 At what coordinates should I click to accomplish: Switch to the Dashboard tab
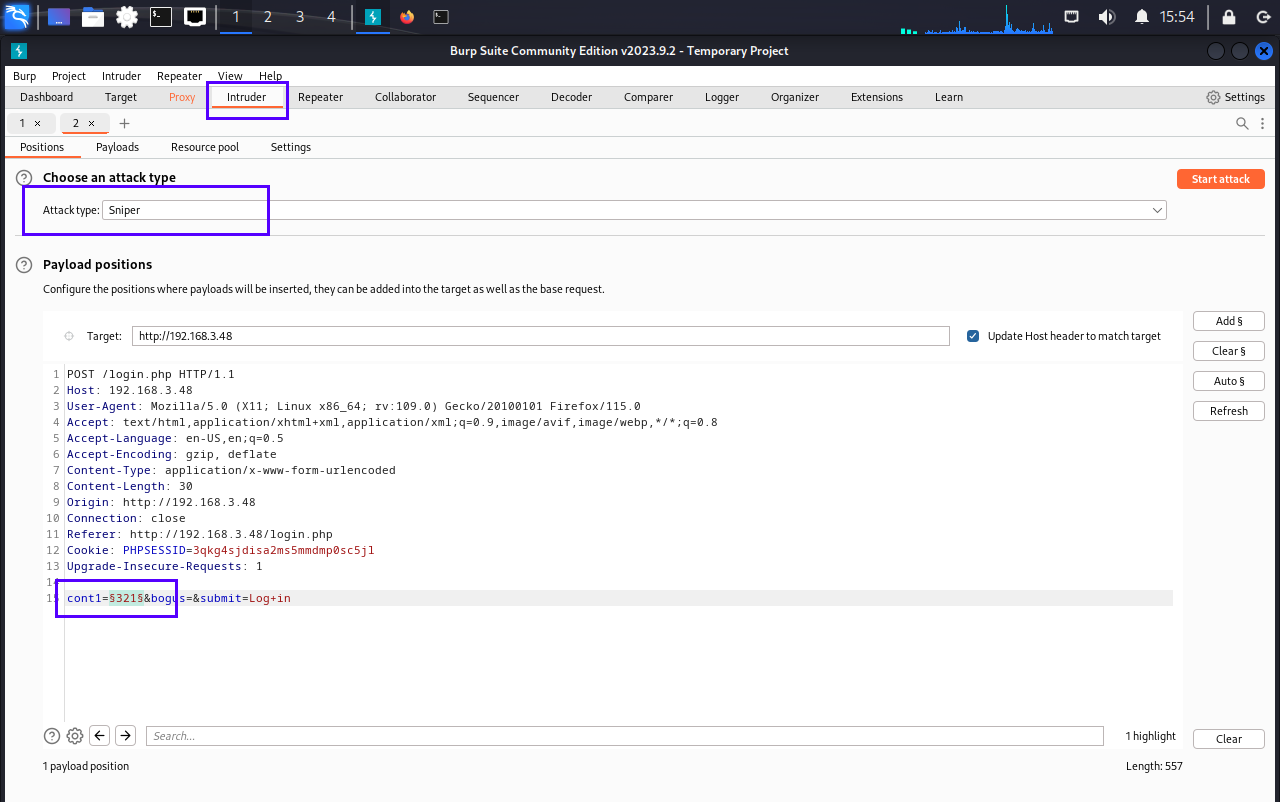47,97
